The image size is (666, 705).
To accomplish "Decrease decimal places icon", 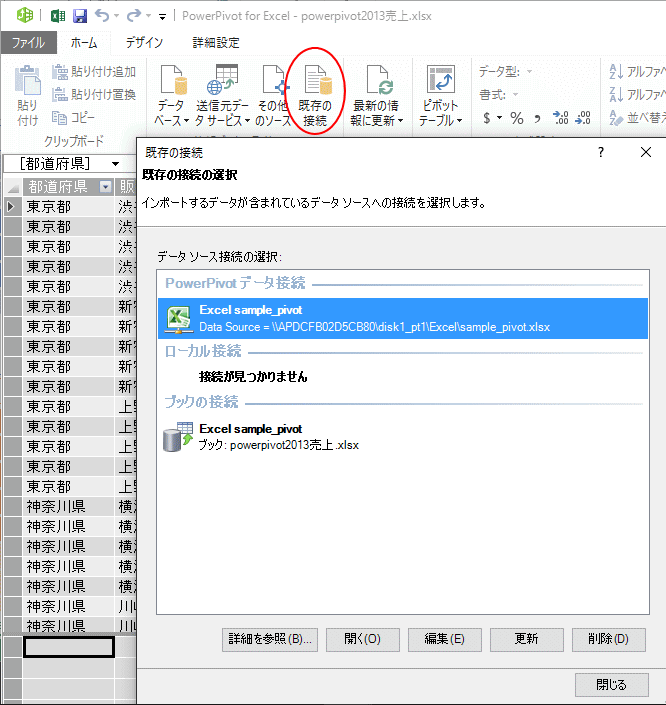I will coord(583,118).
